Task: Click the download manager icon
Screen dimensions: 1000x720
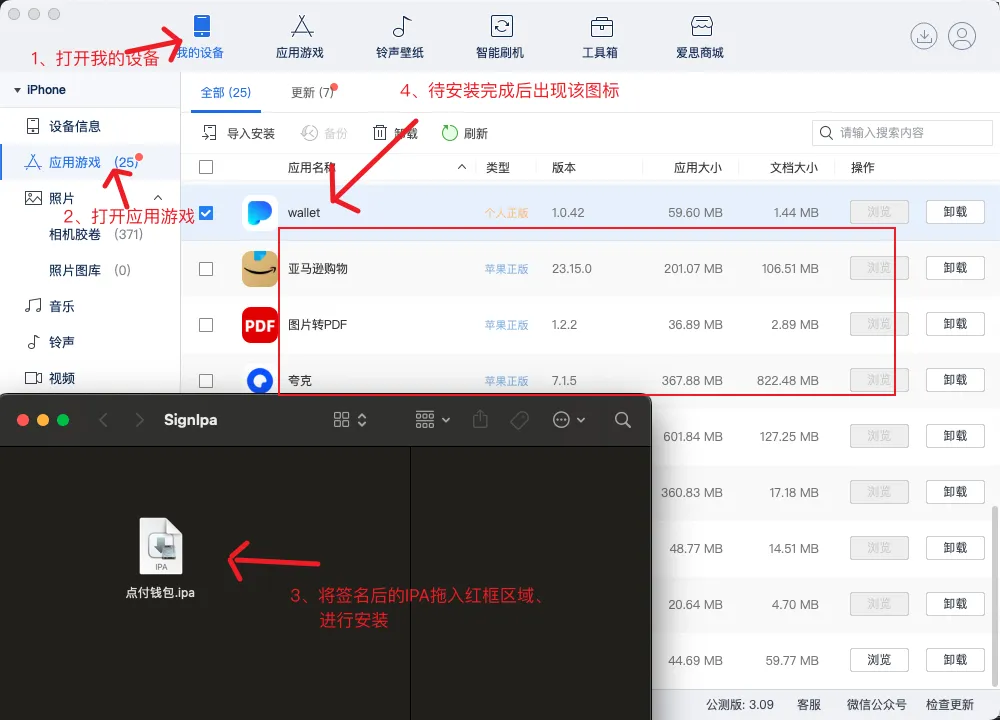Action: click(923, 37)
